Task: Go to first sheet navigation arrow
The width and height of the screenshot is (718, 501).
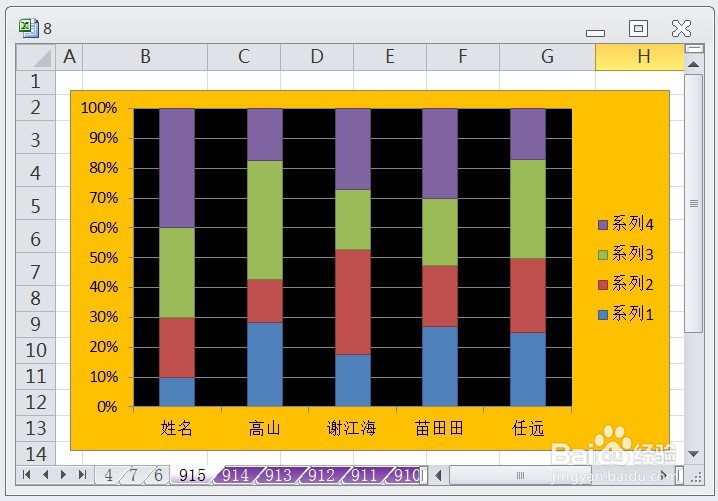Action: point(27,475)
